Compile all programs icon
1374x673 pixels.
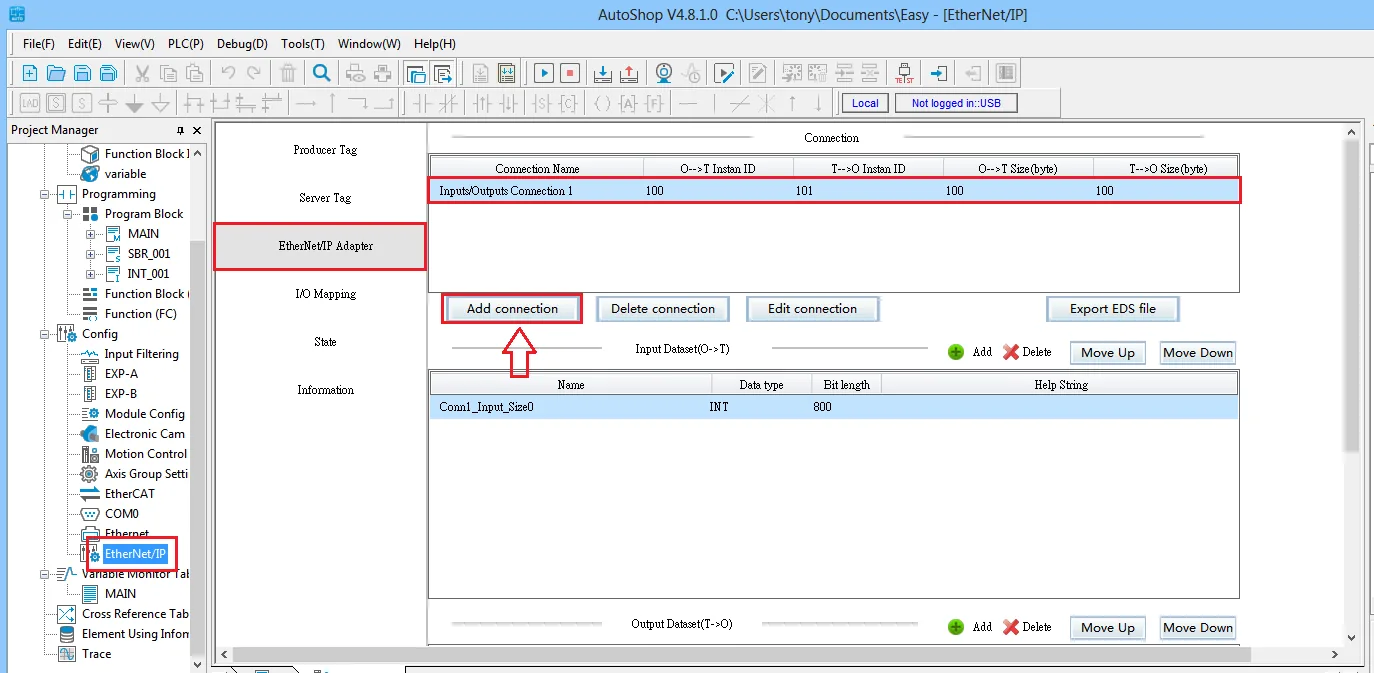[x=507, y=73]
